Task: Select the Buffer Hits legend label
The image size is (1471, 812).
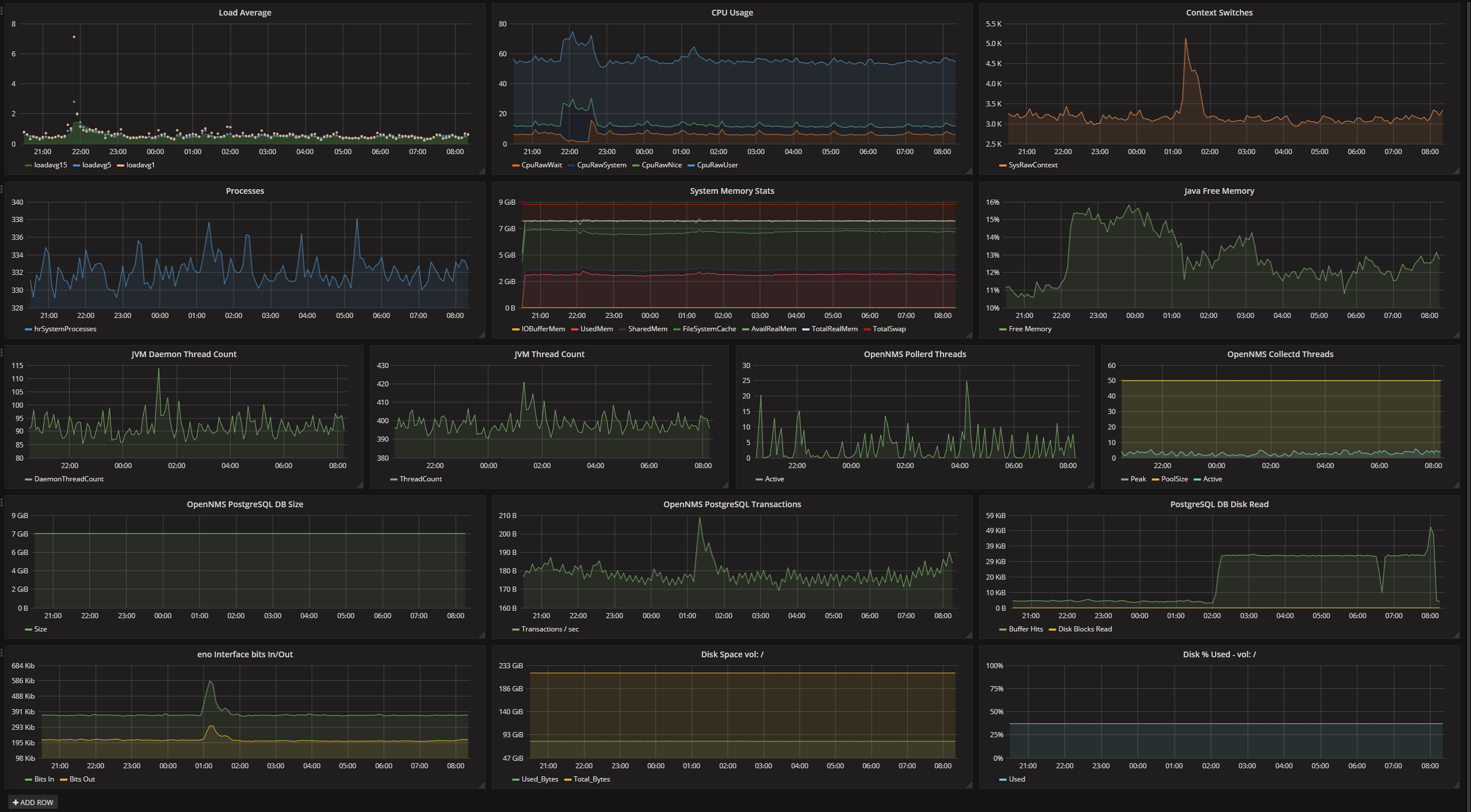Action: [1026, 629]
